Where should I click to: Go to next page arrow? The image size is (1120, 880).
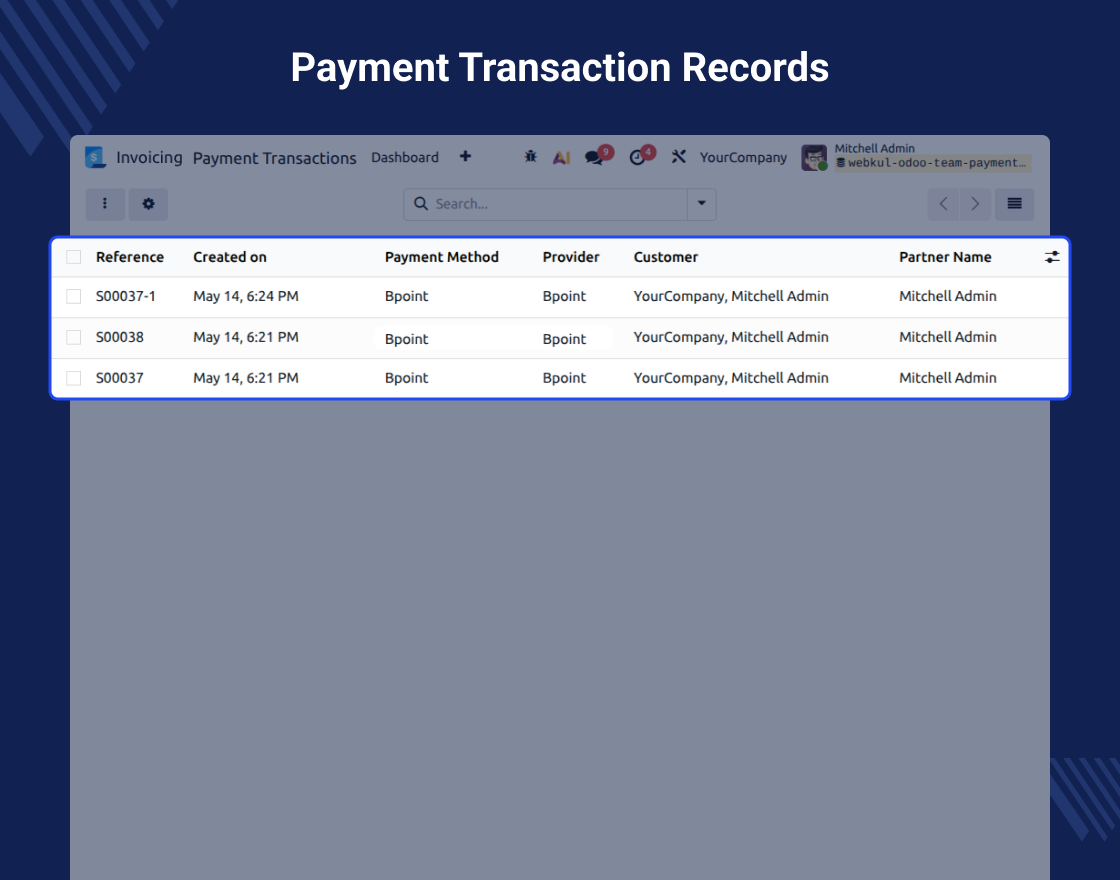tap(975, 204)
